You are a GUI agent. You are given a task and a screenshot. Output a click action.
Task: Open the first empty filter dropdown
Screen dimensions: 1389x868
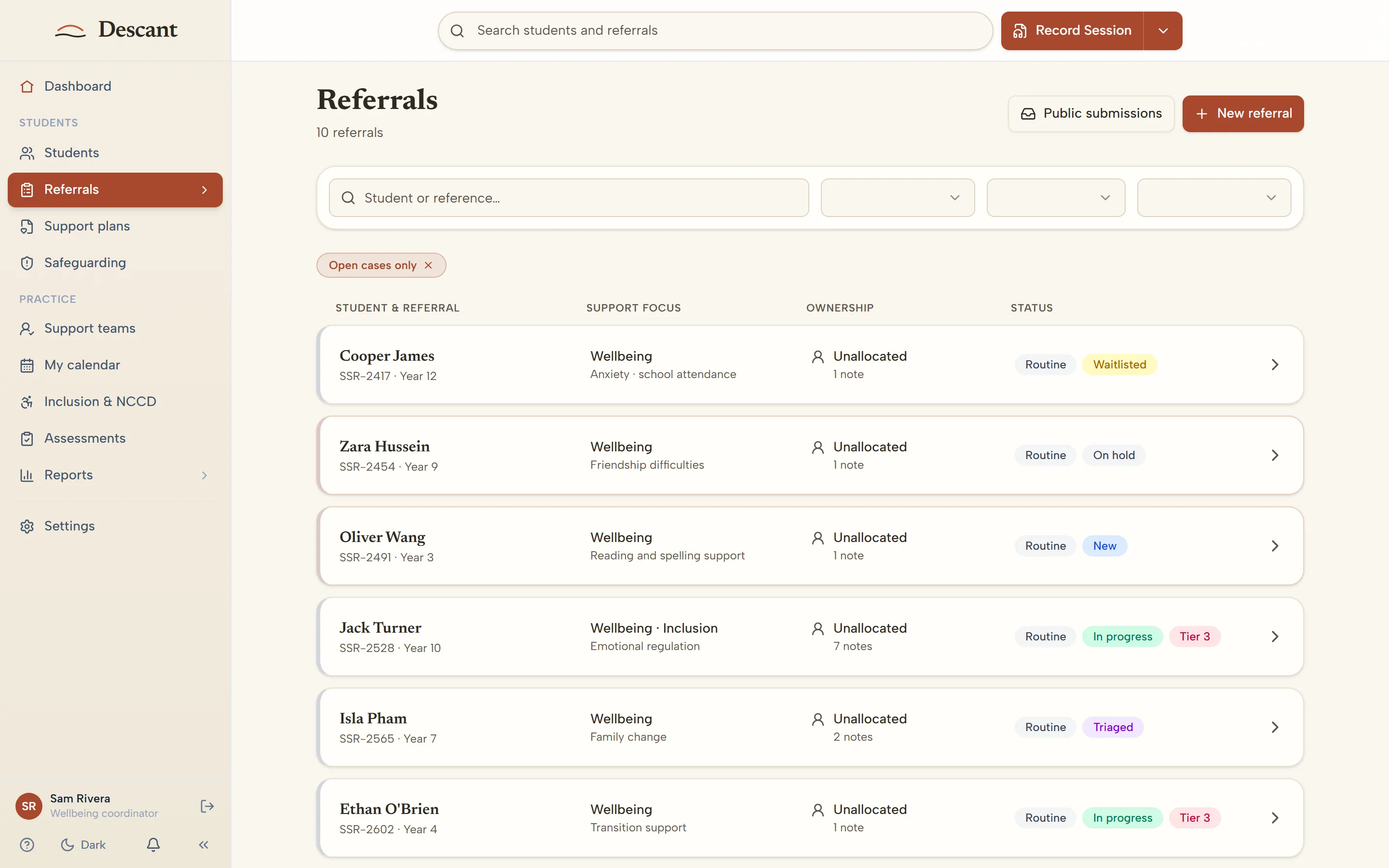(898, 198)
